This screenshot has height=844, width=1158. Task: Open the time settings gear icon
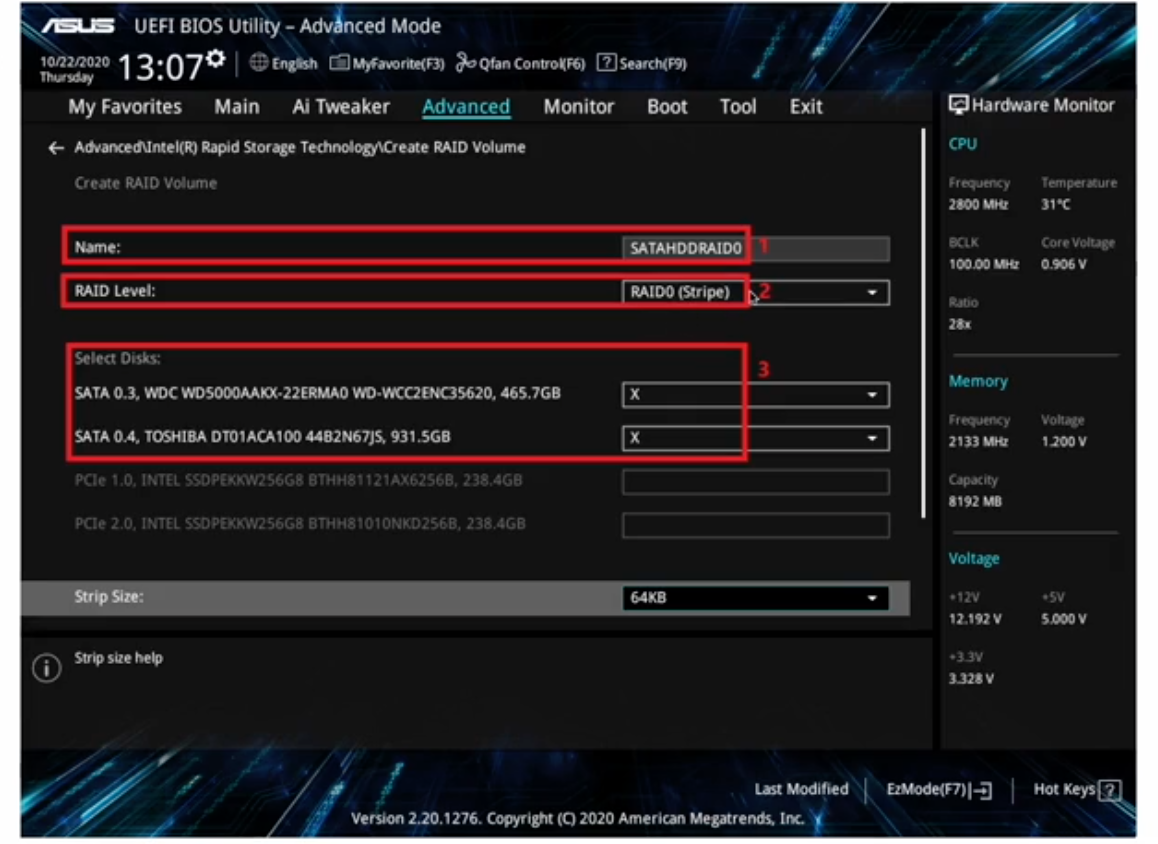(x=215, y=58)
